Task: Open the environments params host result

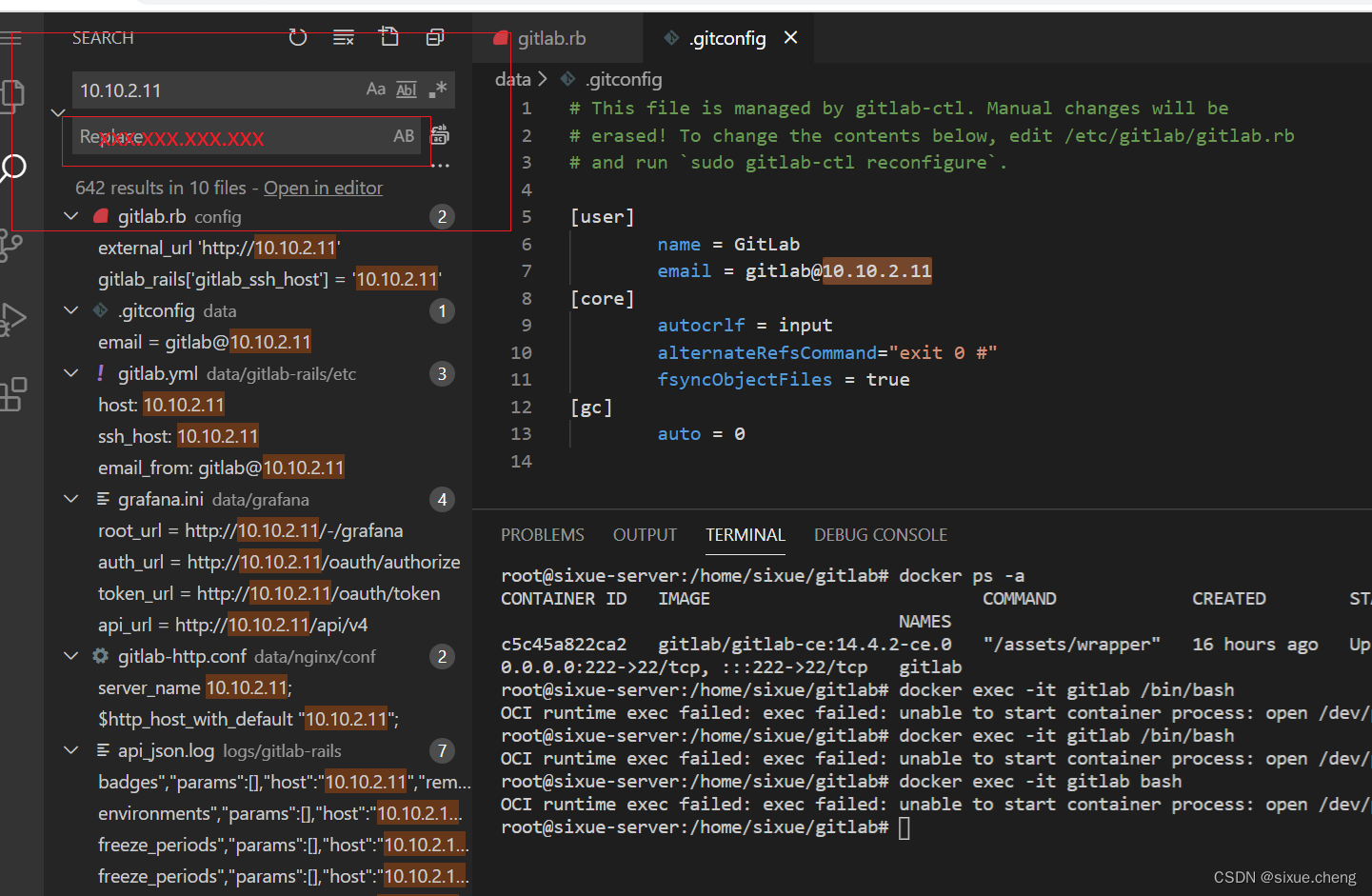Action: click(x=280, y=813)
